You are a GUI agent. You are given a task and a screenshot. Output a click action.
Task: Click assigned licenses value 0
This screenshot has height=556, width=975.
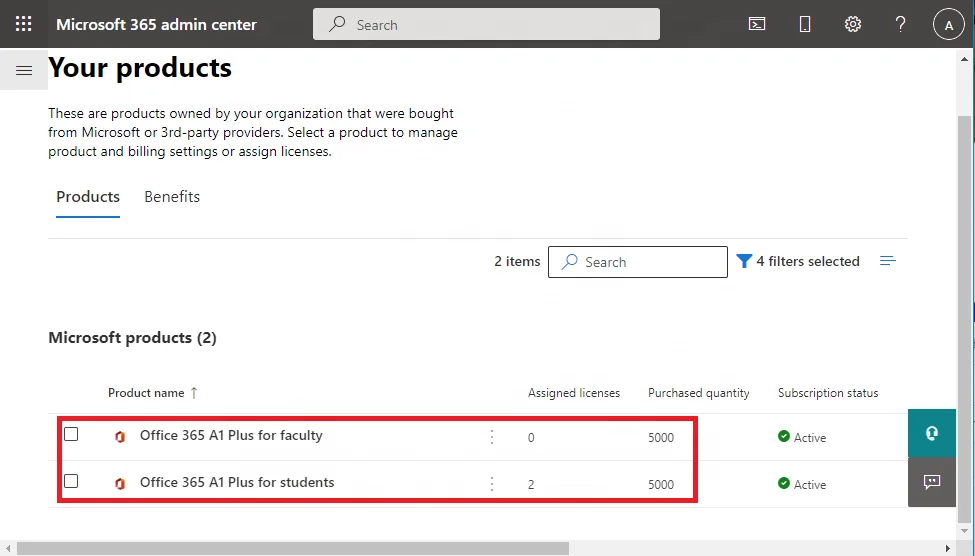click(531, 437)
